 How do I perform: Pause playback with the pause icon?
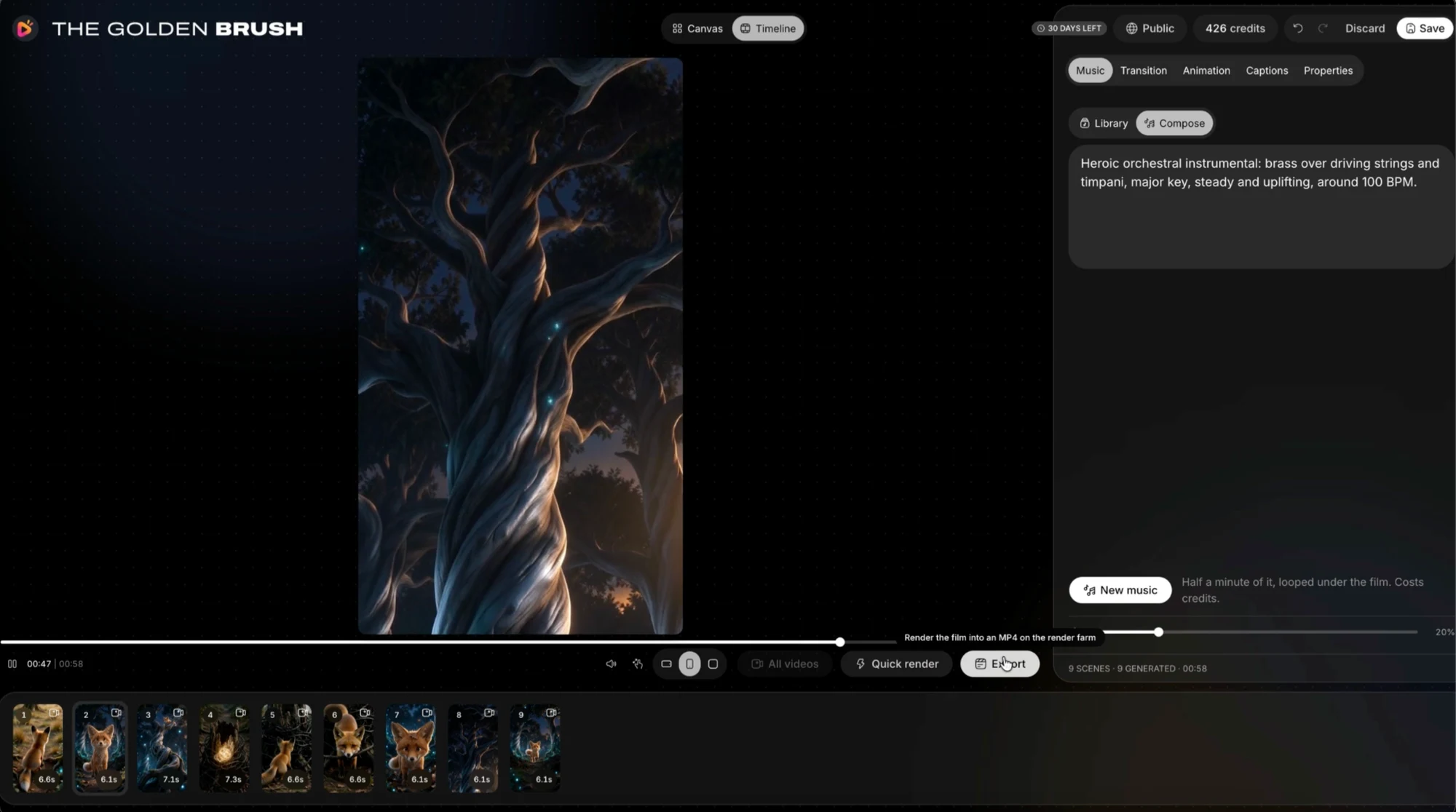click(12, 664)
